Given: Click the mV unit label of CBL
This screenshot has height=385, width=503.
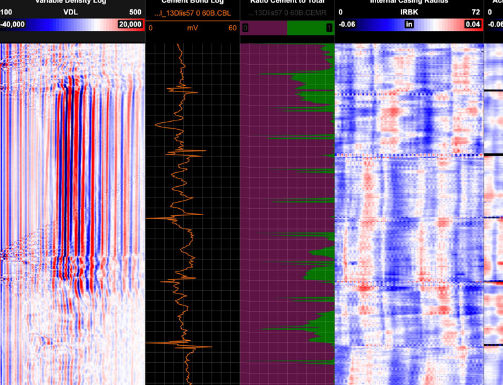Looking at the screenshot, I should 192,28.
